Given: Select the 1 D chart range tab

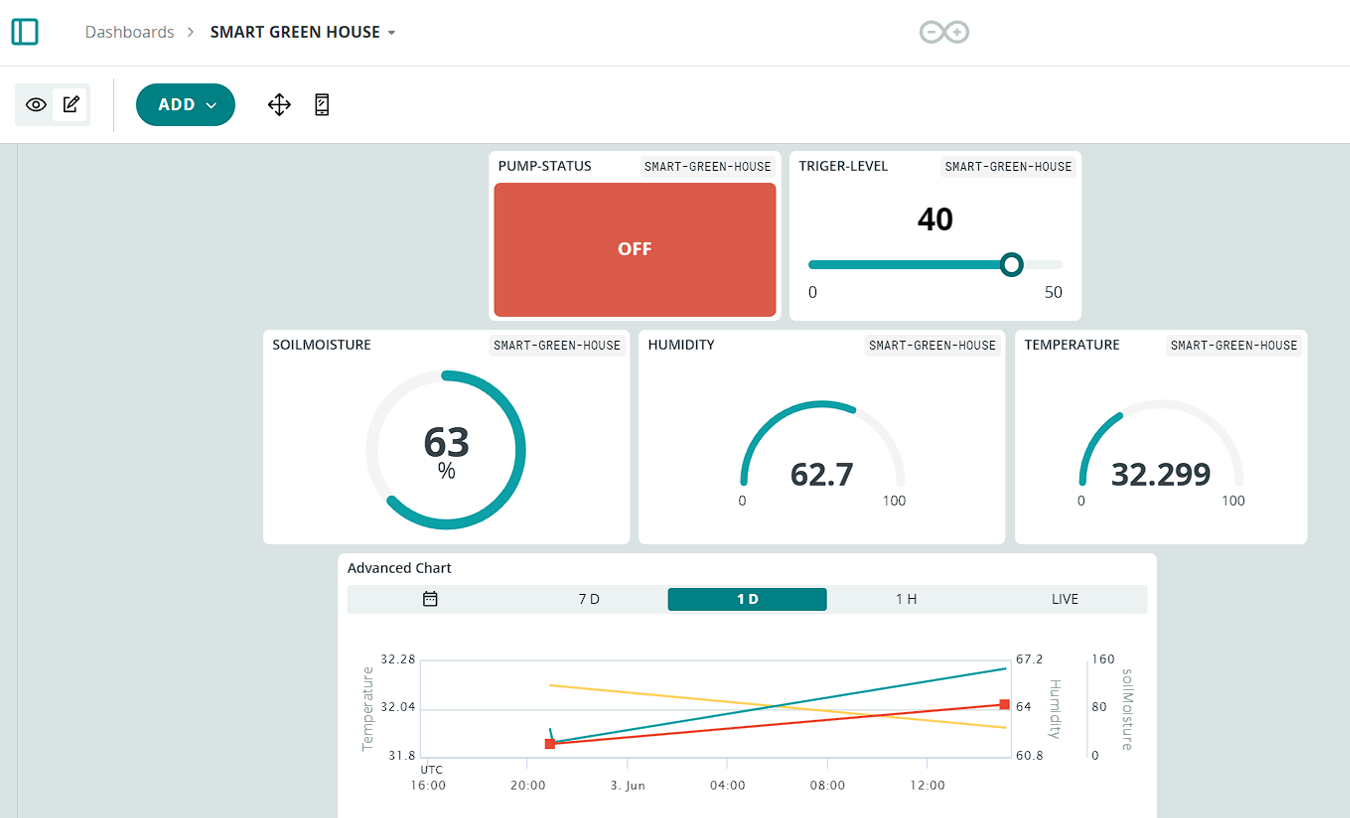Looking at the screenshot, I should coord(747,599).
